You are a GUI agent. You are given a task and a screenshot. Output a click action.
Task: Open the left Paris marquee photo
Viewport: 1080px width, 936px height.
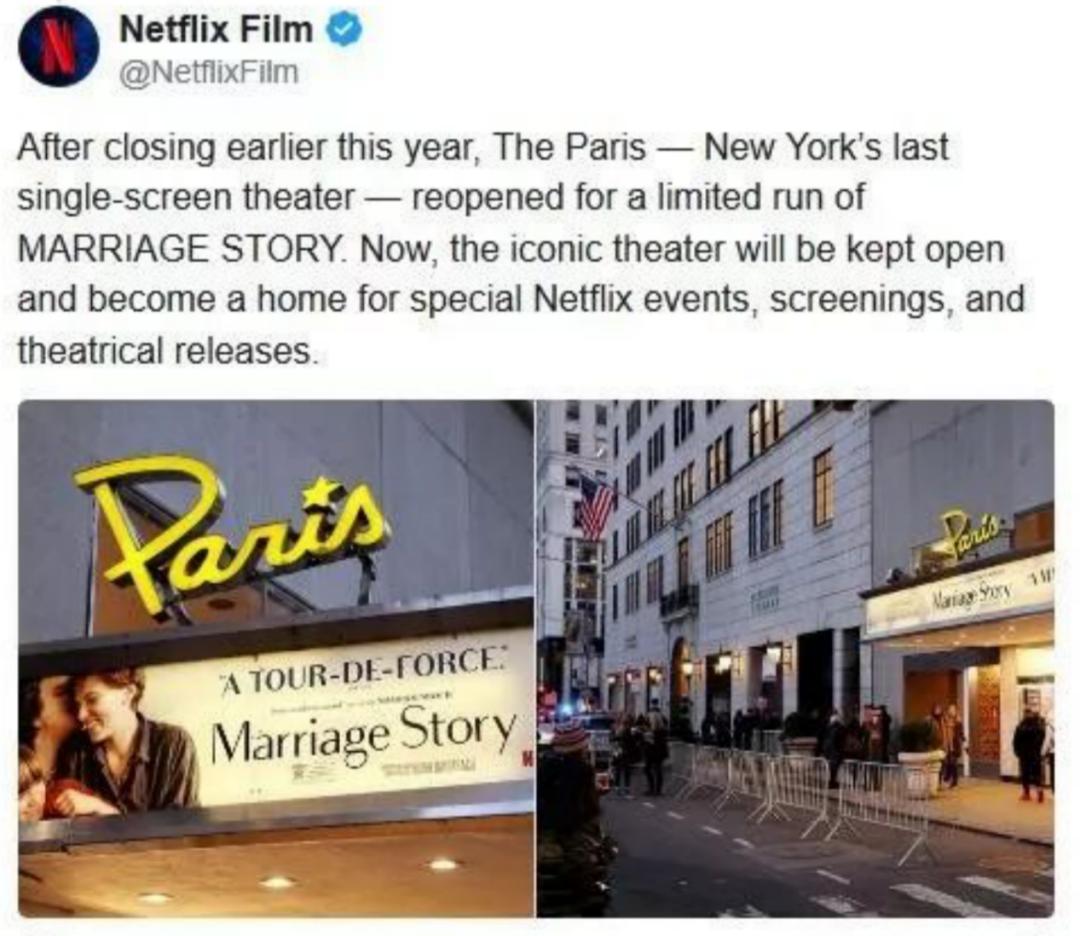(276, 658)
